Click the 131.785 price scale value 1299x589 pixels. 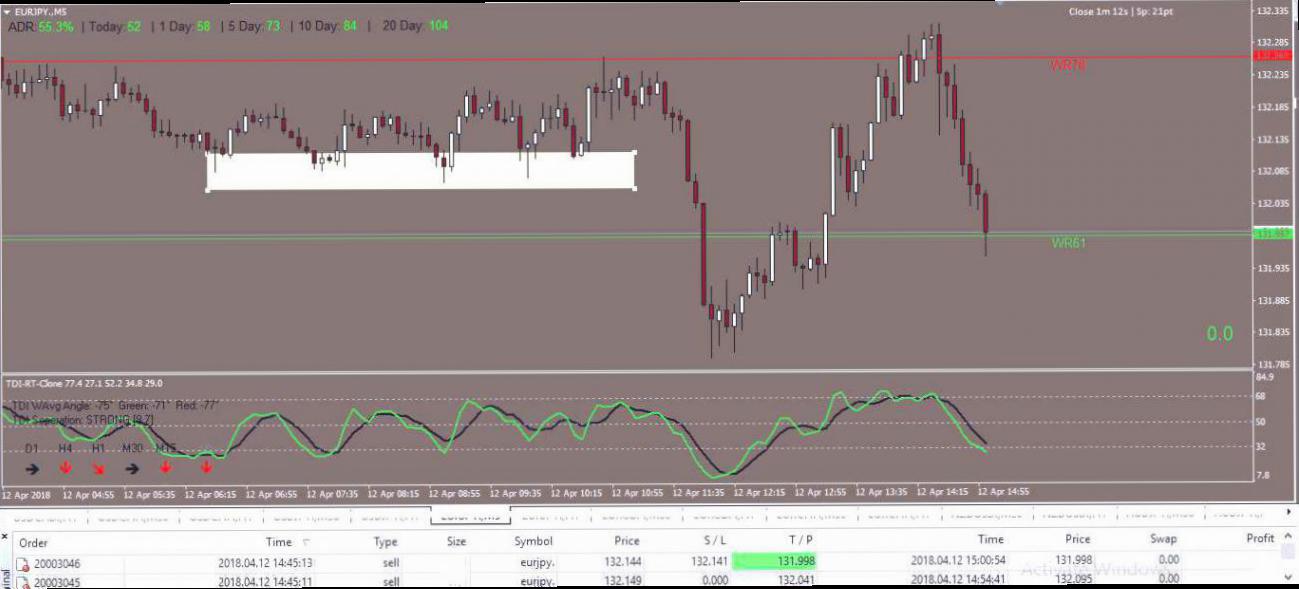coord(1273,364)
